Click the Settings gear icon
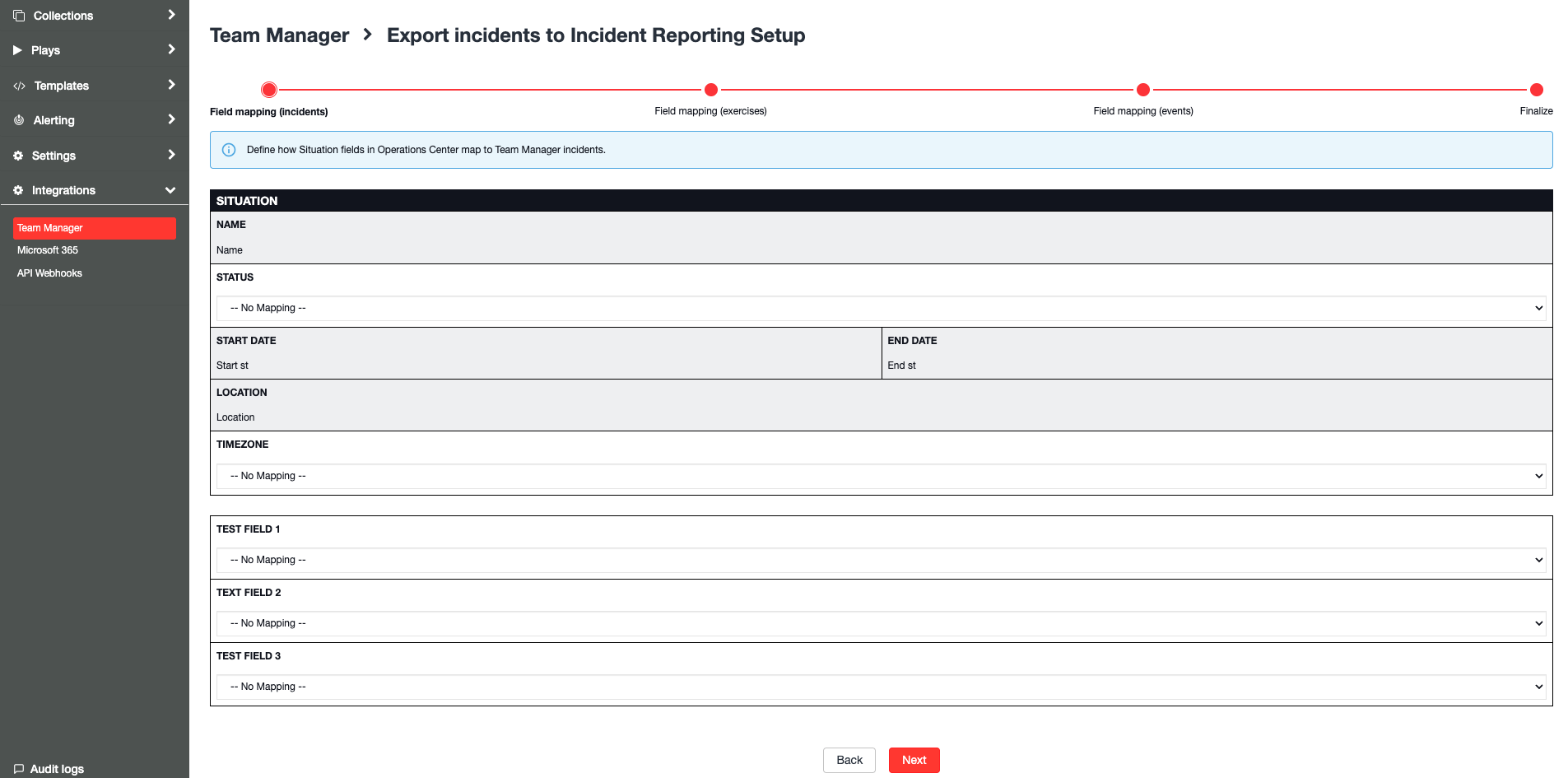1568x778 pixels. click(18, 156)
